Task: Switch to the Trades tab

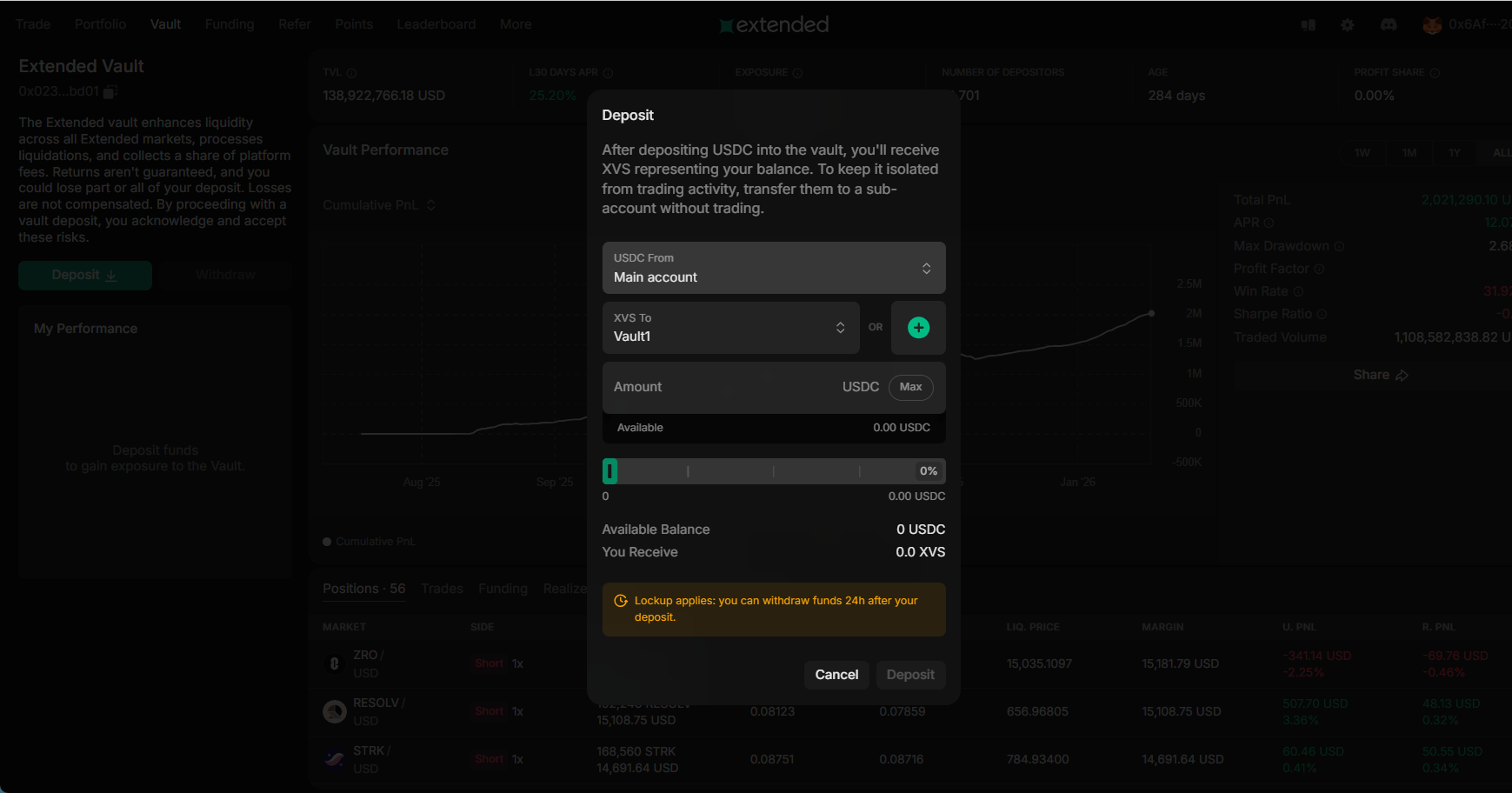Action: tap(442, 589)
